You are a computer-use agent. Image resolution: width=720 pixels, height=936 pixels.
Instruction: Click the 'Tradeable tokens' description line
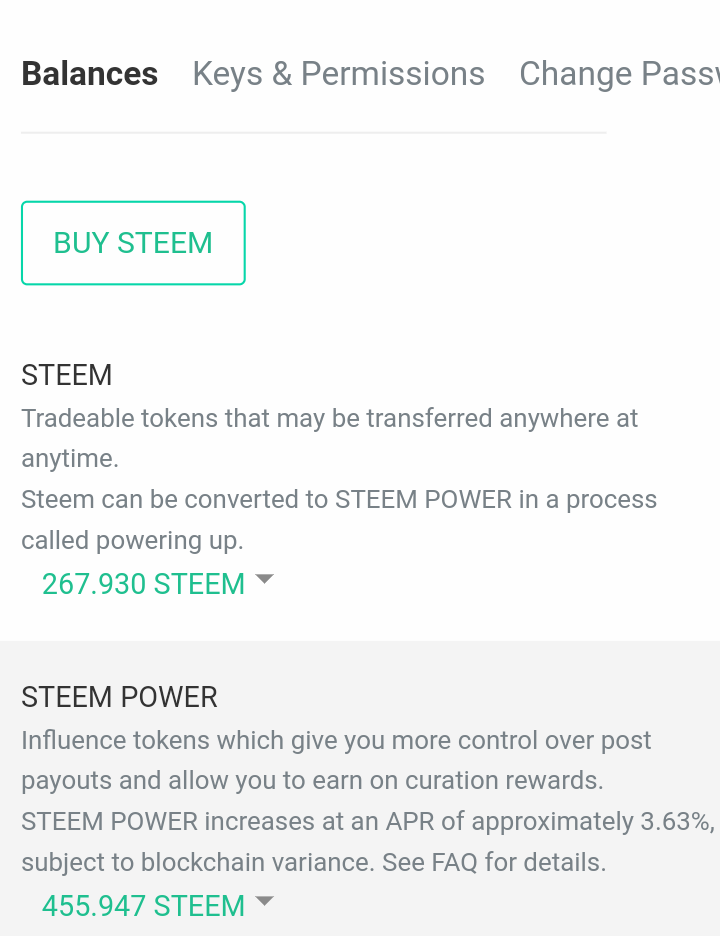pos(329,418)
